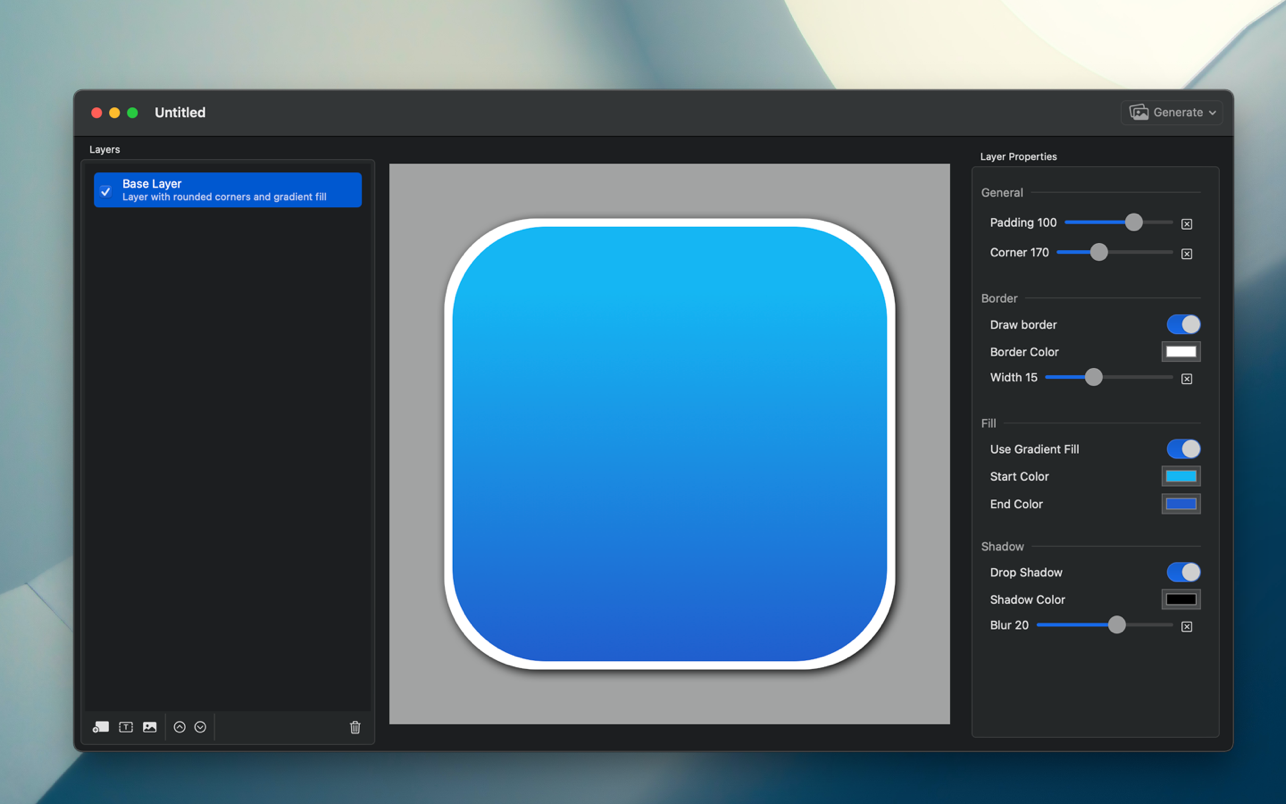Reset the Padding value
The image size is (1286, 804).
(x=1186, y=224)
